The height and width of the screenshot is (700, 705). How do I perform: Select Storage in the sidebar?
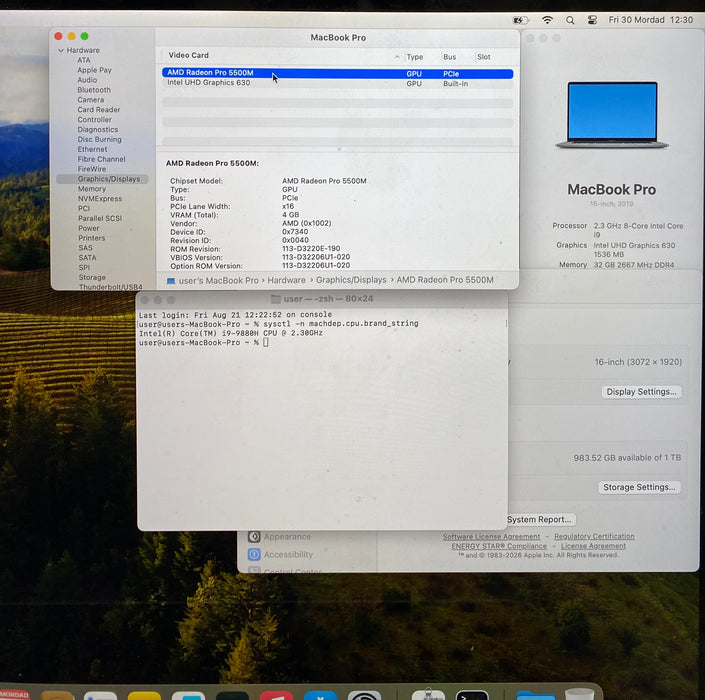(92, 278)
